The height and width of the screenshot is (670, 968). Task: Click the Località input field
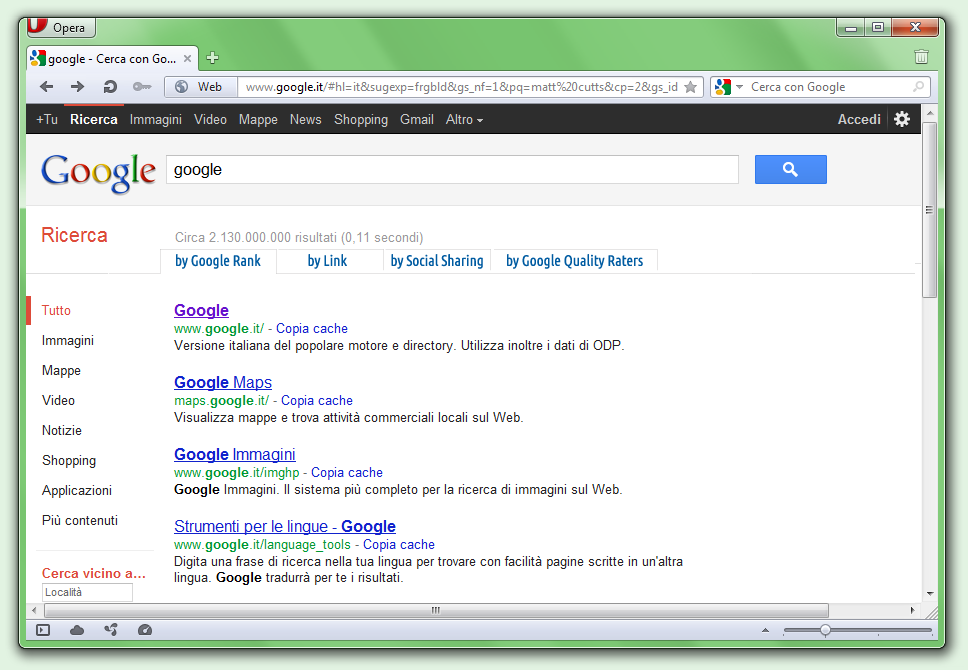tap(87, 592)
